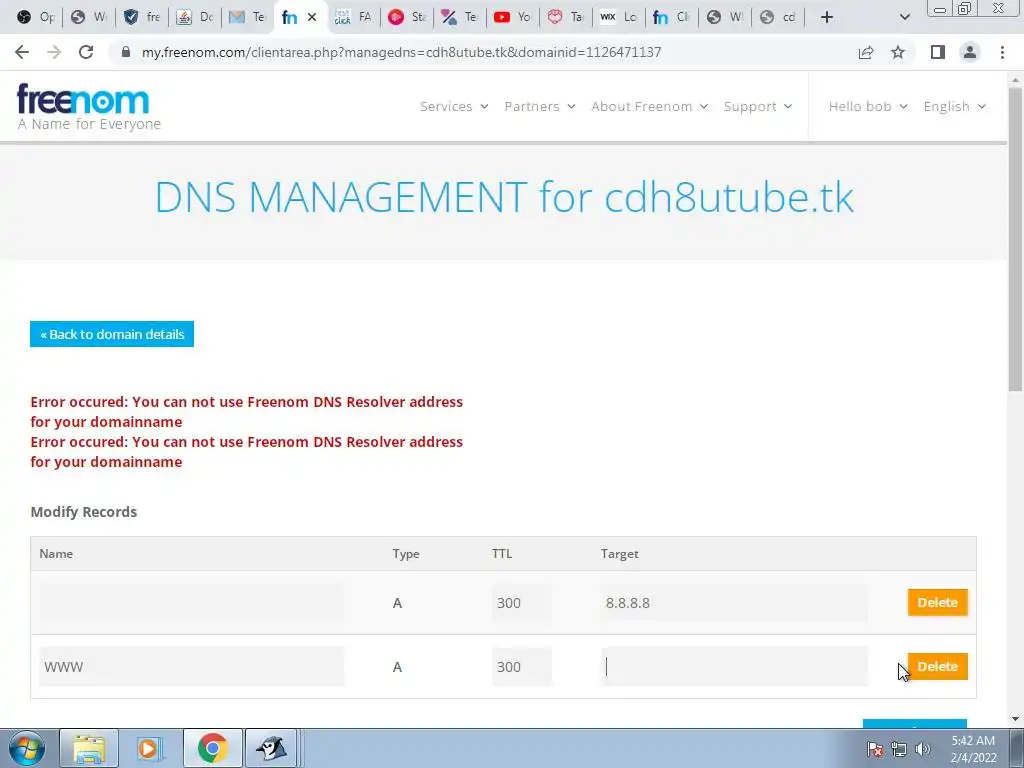Click the empty target field of WWW record
The image size is (1024, 768).
[734, 667]
